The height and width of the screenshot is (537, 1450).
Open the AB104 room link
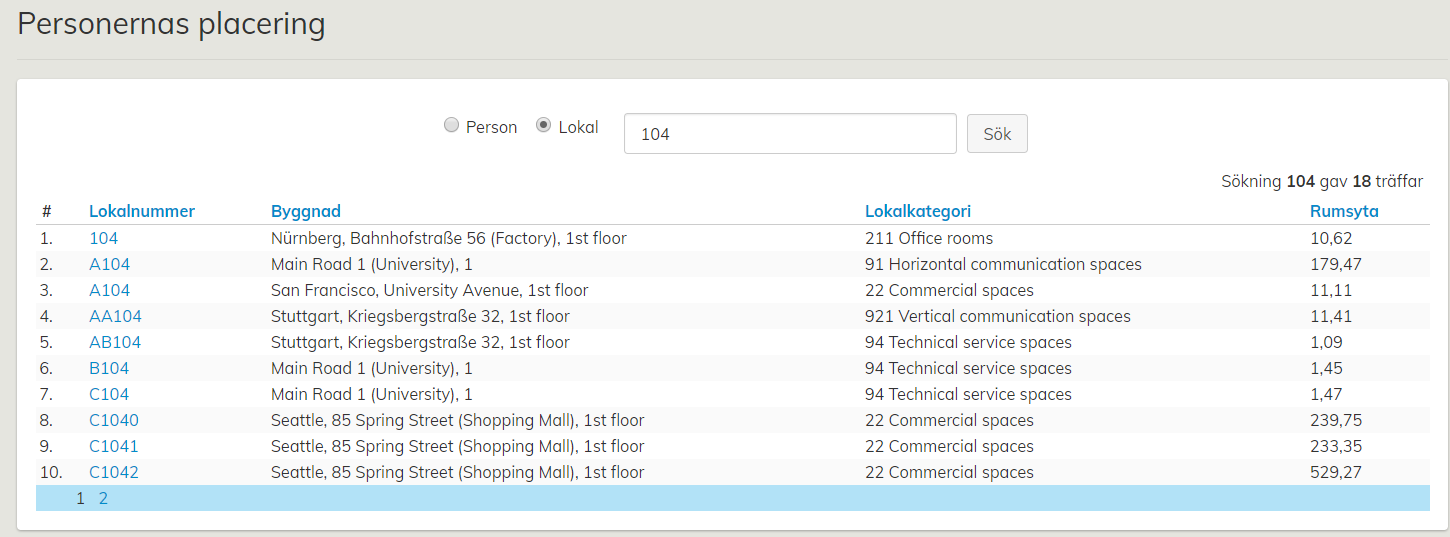click(x=115, y=343)
